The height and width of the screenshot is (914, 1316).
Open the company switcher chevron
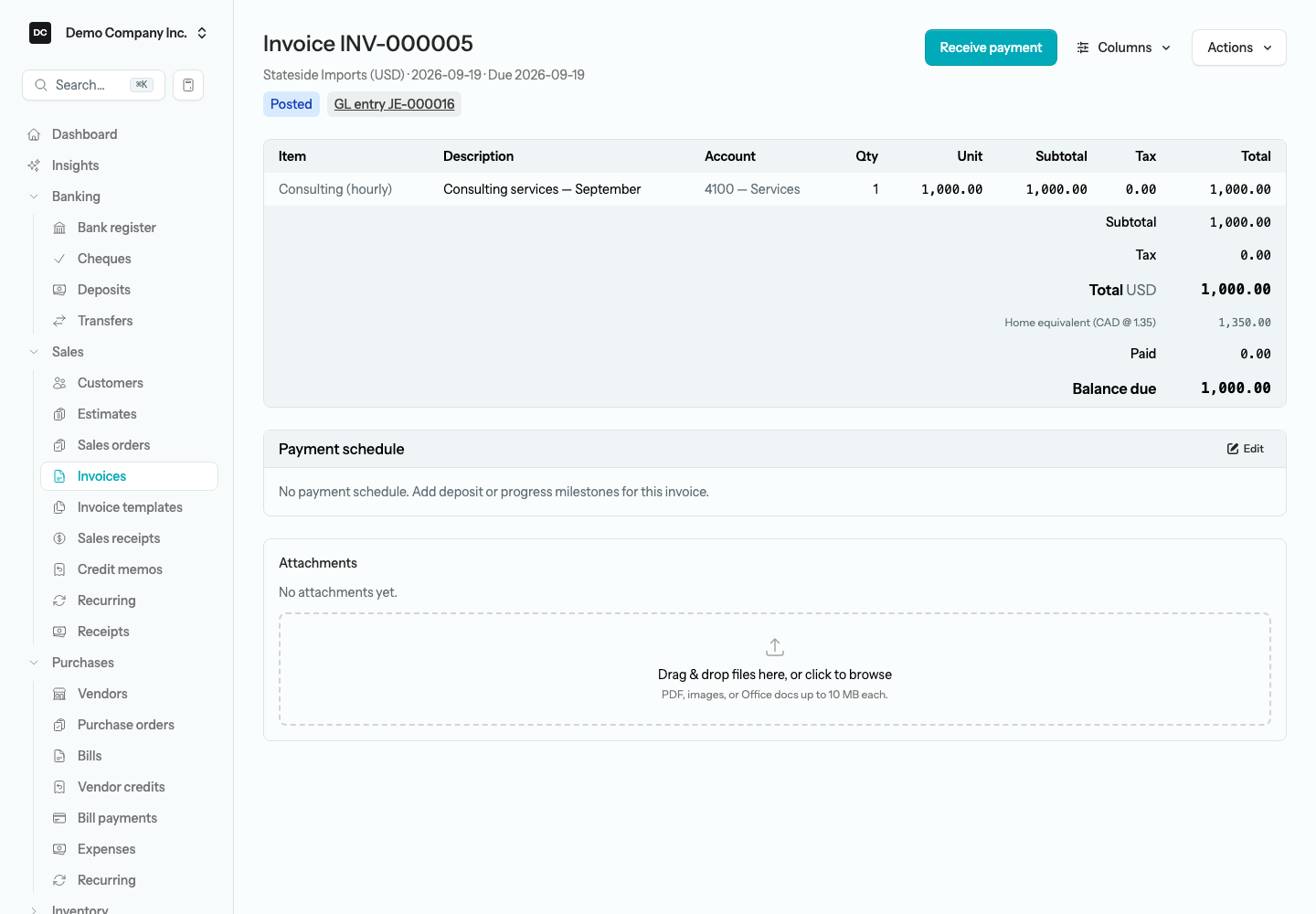click(202, 33)
